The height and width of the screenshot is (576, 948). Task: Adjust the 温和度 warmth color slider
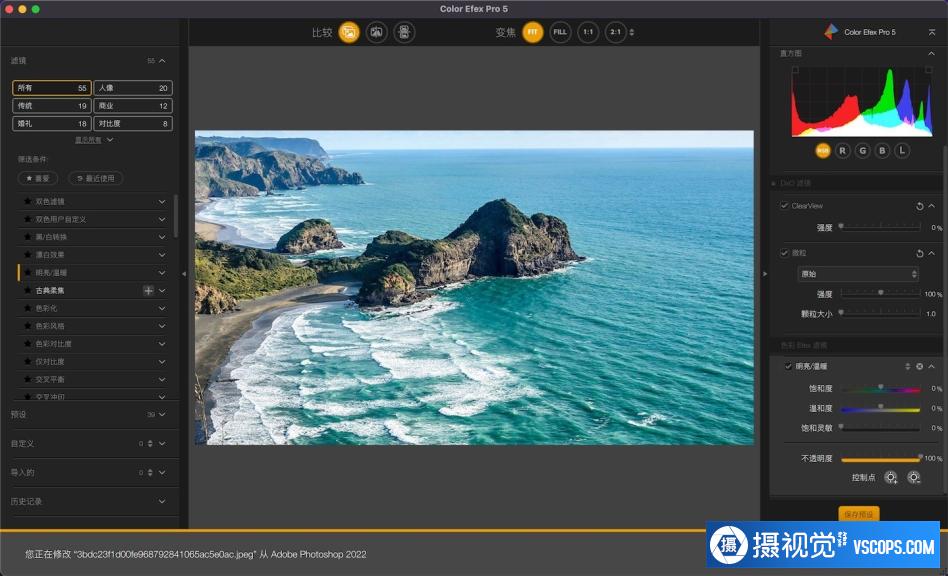(881, 409)
